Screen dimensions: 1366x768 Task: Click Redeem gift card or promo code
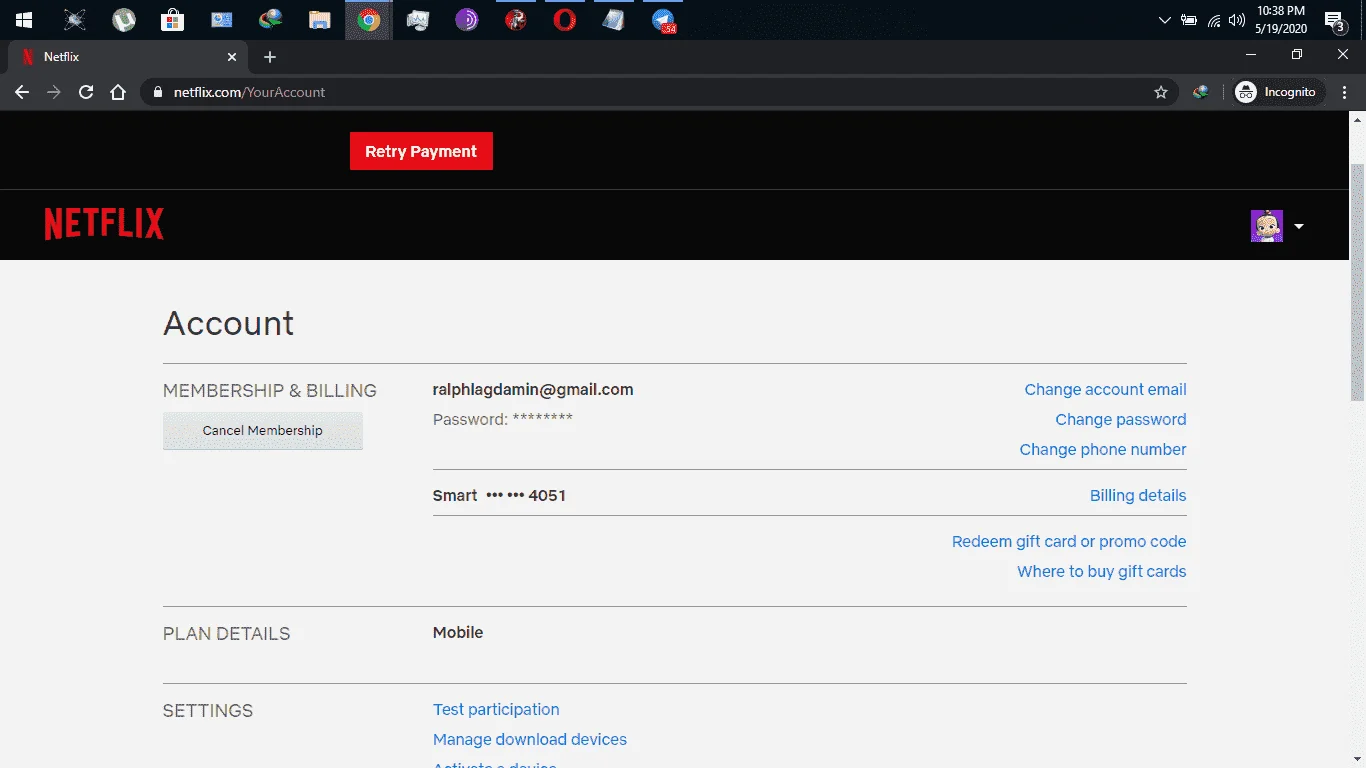(x=1069, y=542)
